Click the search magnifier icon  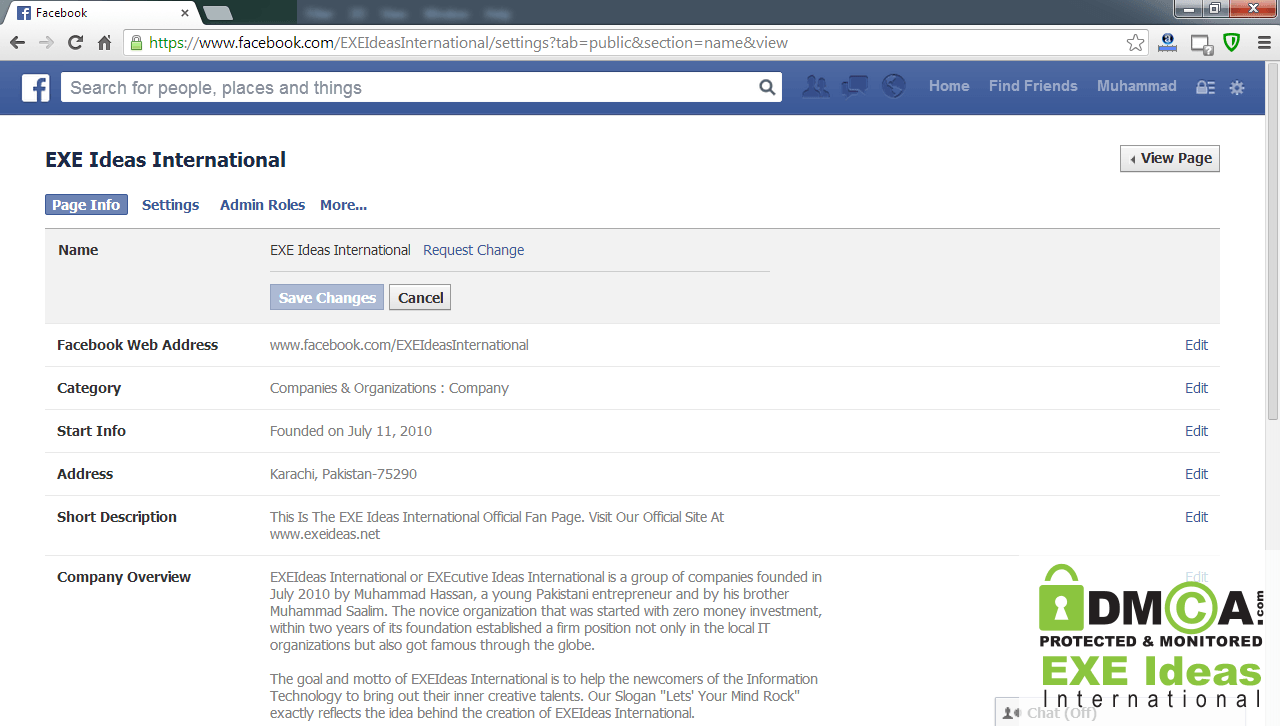click(767, 88)
